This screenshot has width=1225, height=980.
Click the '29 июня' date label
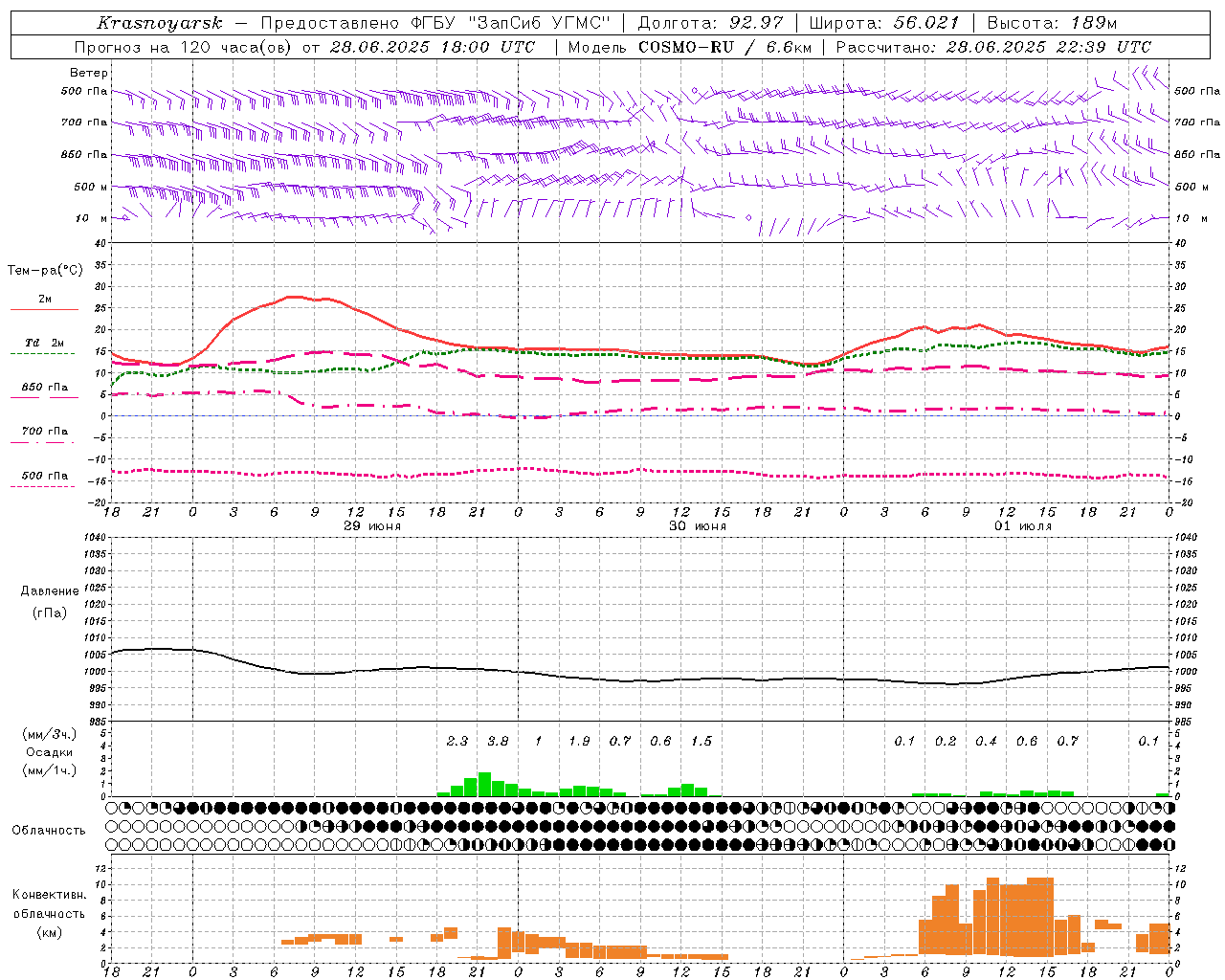pyautogui.click(x=372, y=526)
